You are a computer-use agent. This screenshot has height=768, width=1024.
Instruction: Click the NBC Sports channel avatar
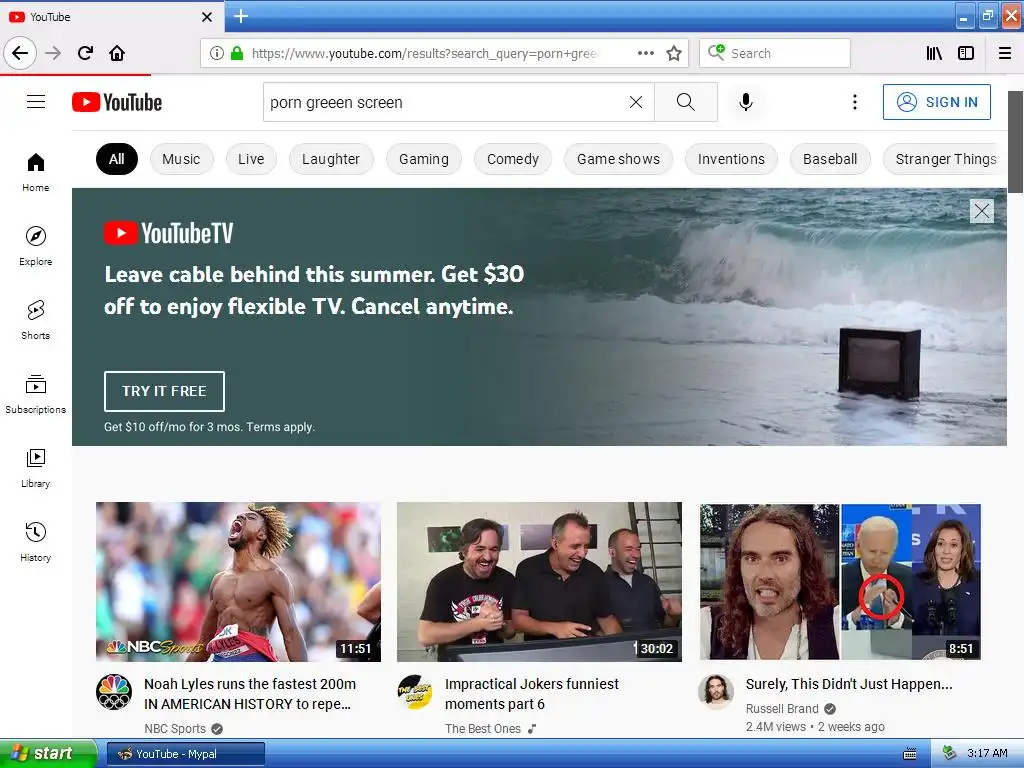click(x=114, y=692)
